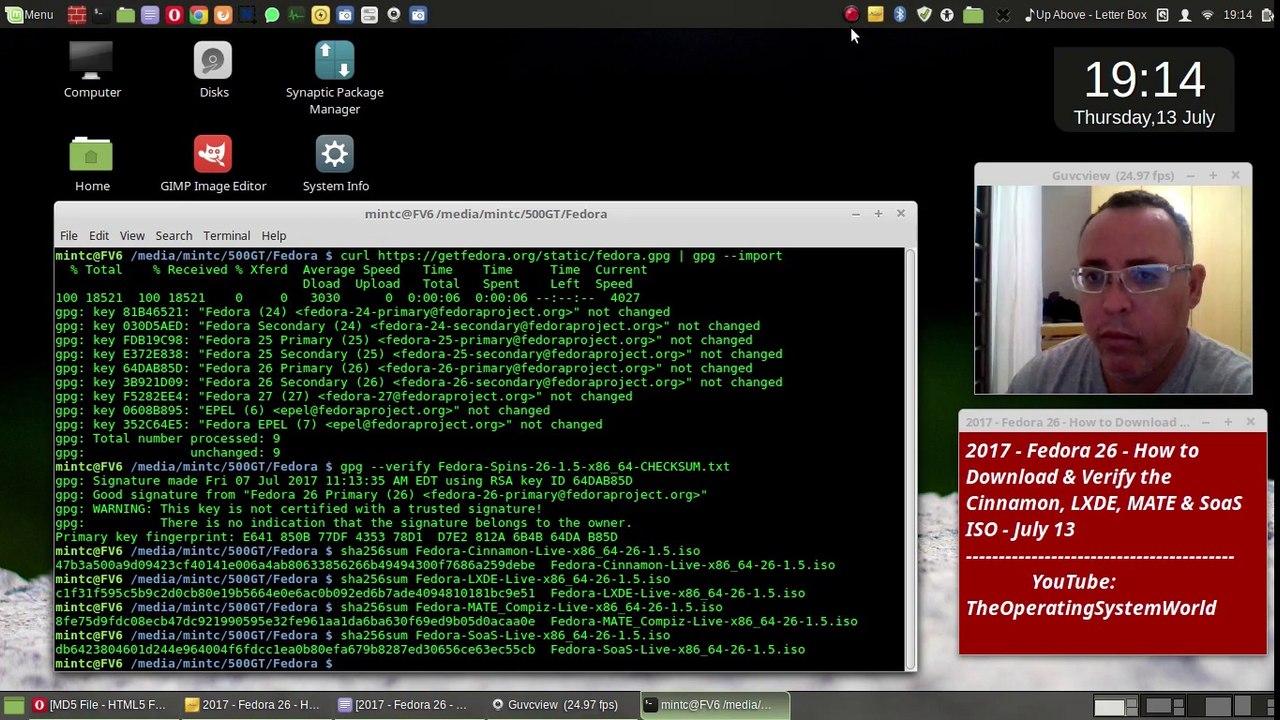Open the user account tray applet
Image resolution: width=1280 pixels, height=720 pixels.
point(1185,14)
